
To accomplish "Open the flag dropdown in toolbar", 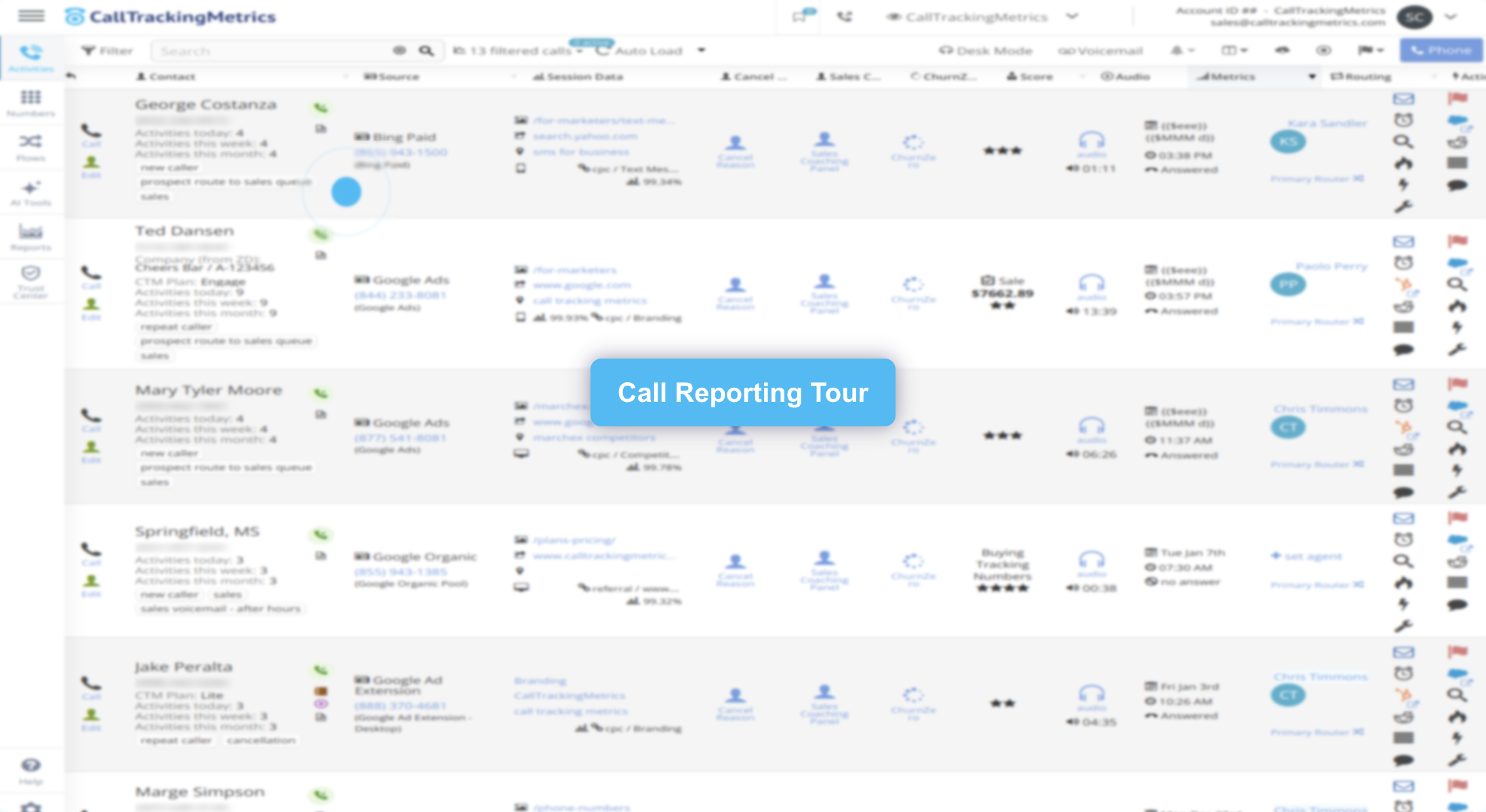I will (x=1370, y=50).
